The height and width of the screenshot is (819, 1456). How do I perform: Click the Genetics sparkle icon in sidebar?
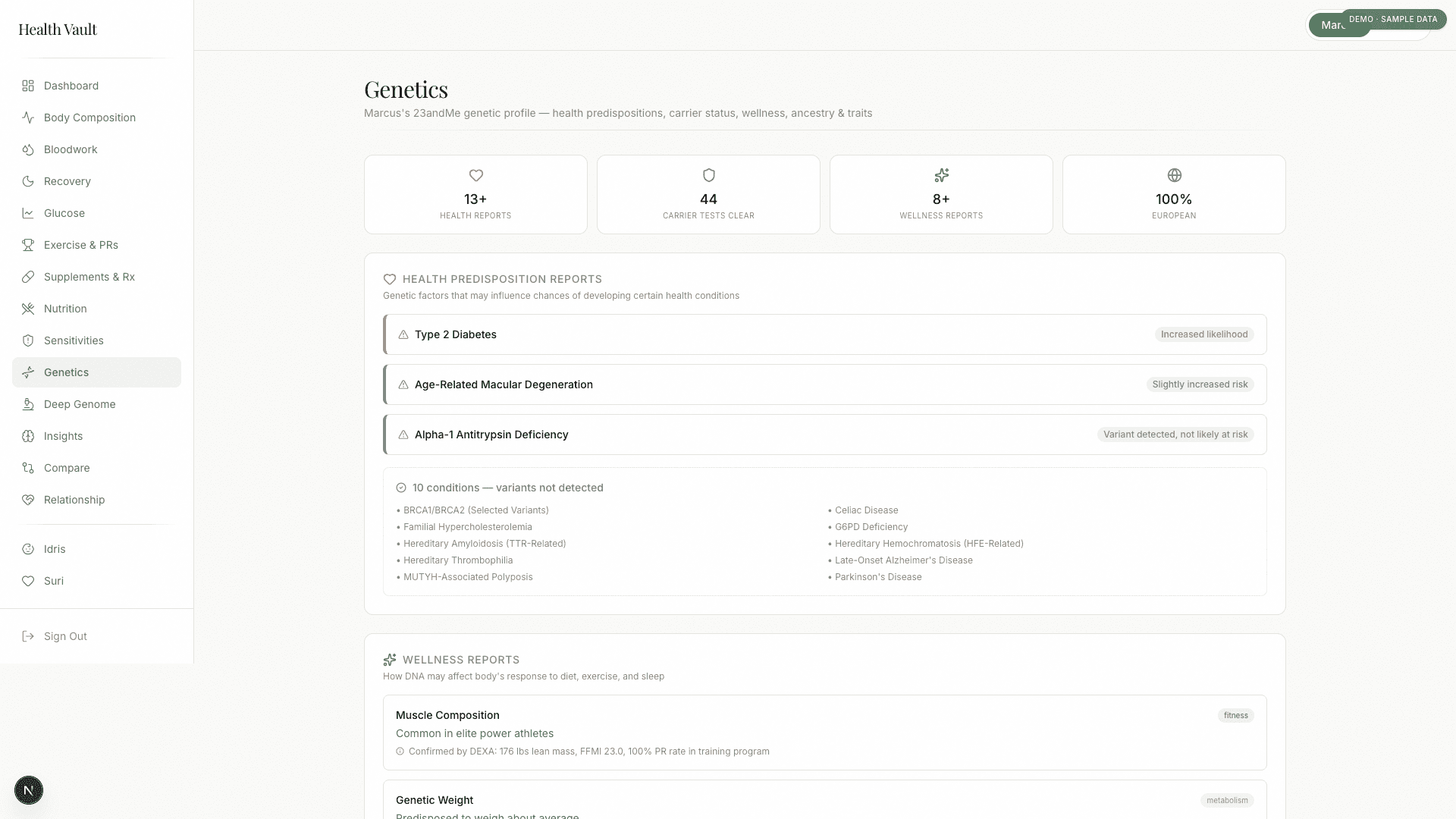(x=28, y=372)
